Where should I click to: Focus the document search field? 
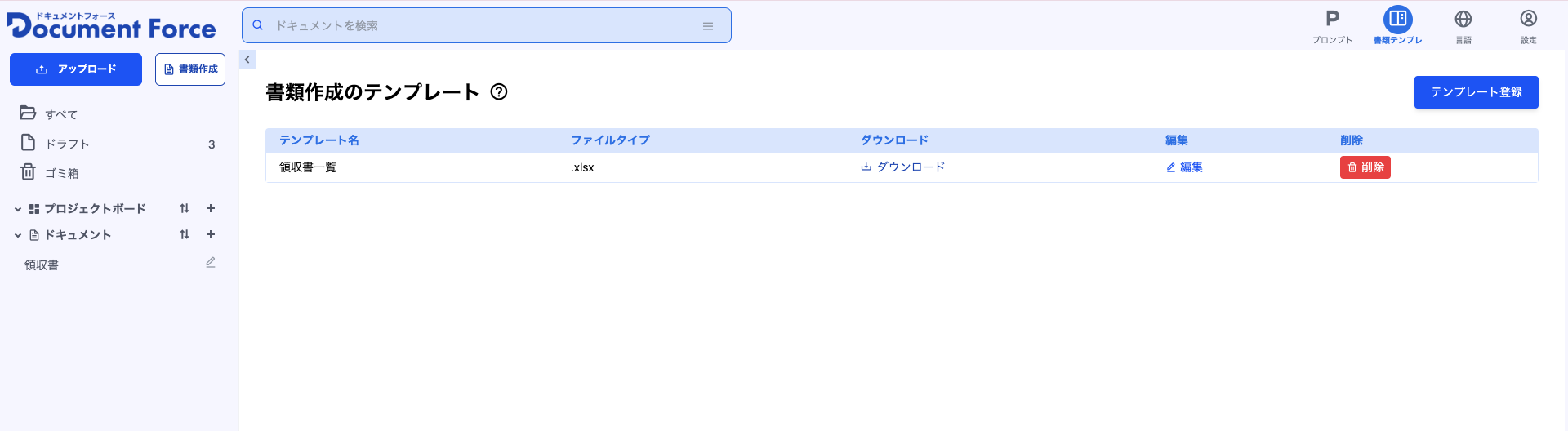[482, 26]
